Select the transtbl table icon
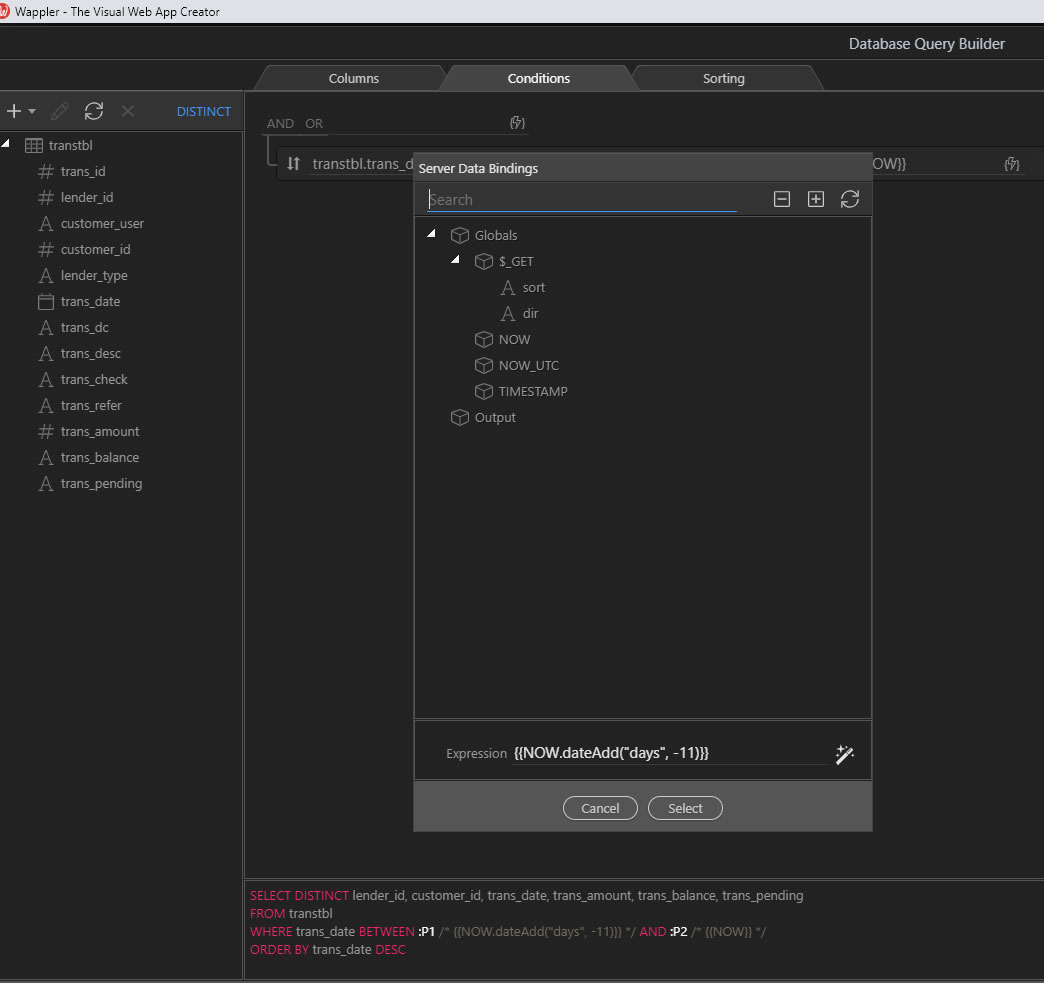 click(34, 145)
